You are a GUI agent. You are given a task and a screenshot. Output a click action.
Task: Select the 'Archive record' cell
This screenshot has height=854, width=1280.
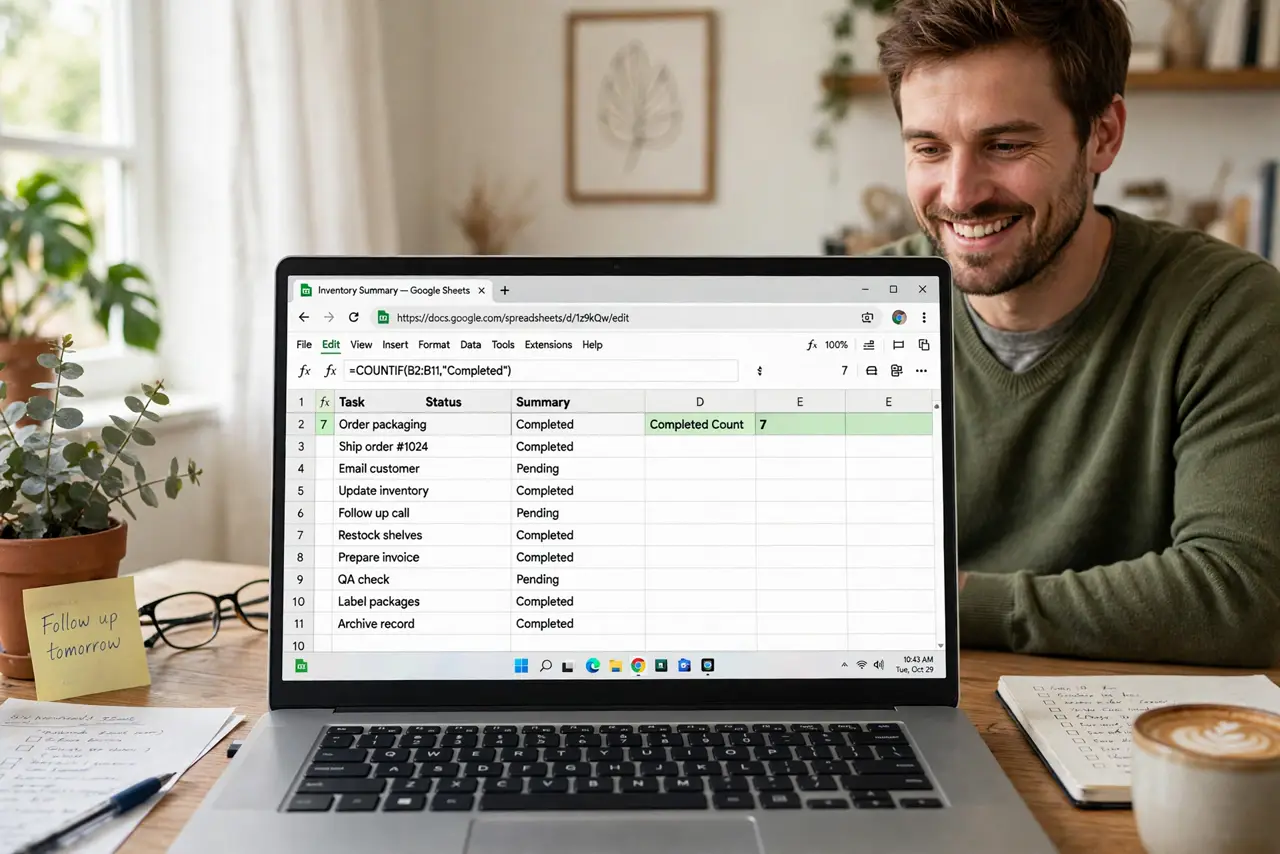coord(421,623)
